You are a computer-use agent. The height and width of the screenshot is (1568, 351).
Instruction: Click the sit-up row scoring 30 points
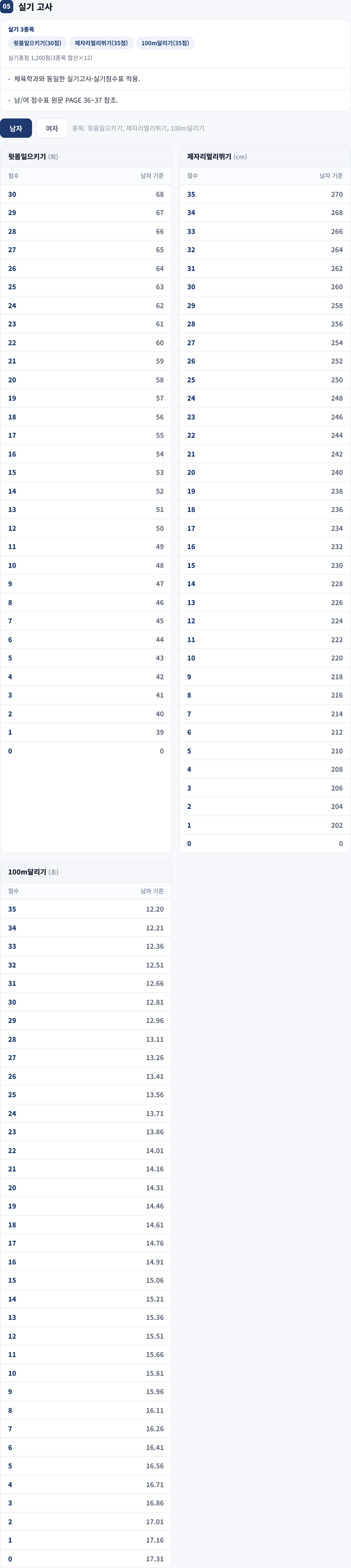click(86, 194)
